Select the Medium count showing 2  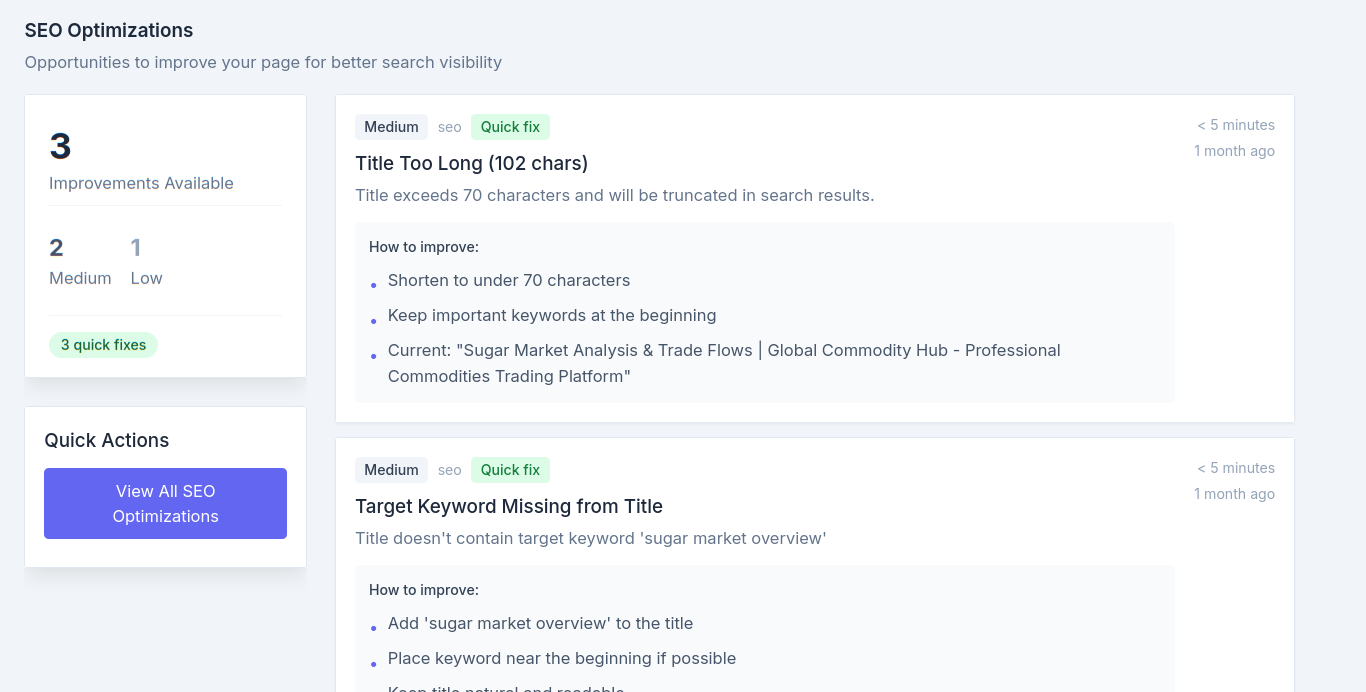(x=56, y=248)
